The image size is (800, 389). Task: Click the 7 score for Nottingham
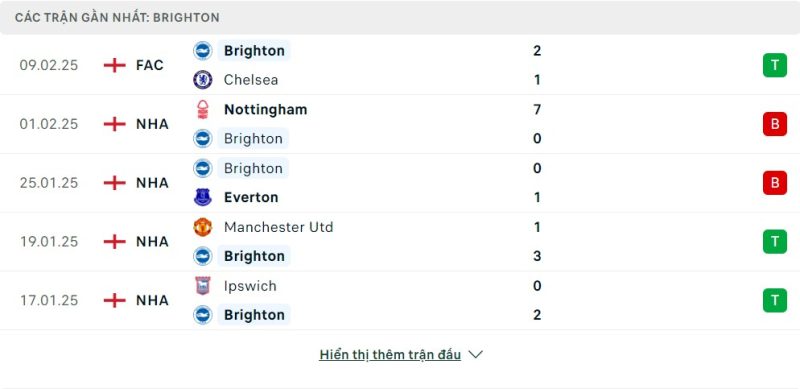tap(537, 109)
